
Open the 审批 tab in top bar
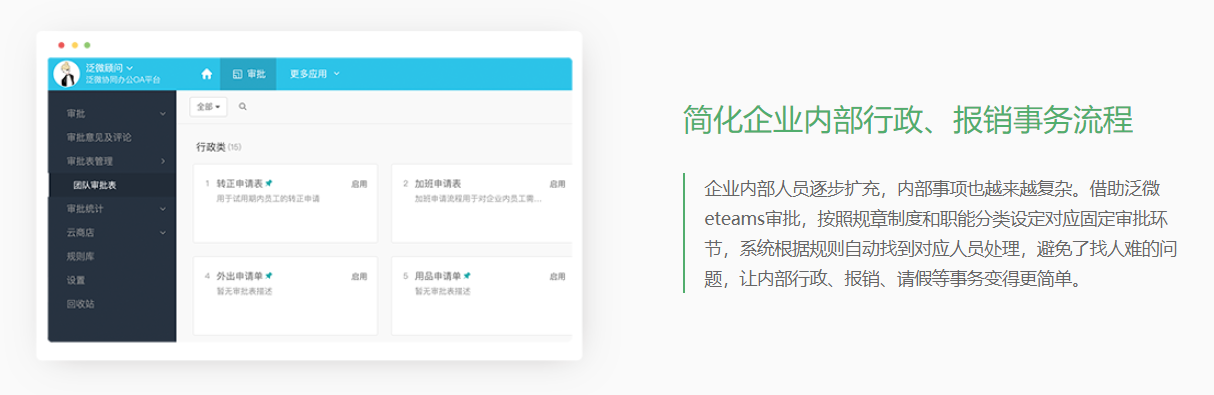248,74
